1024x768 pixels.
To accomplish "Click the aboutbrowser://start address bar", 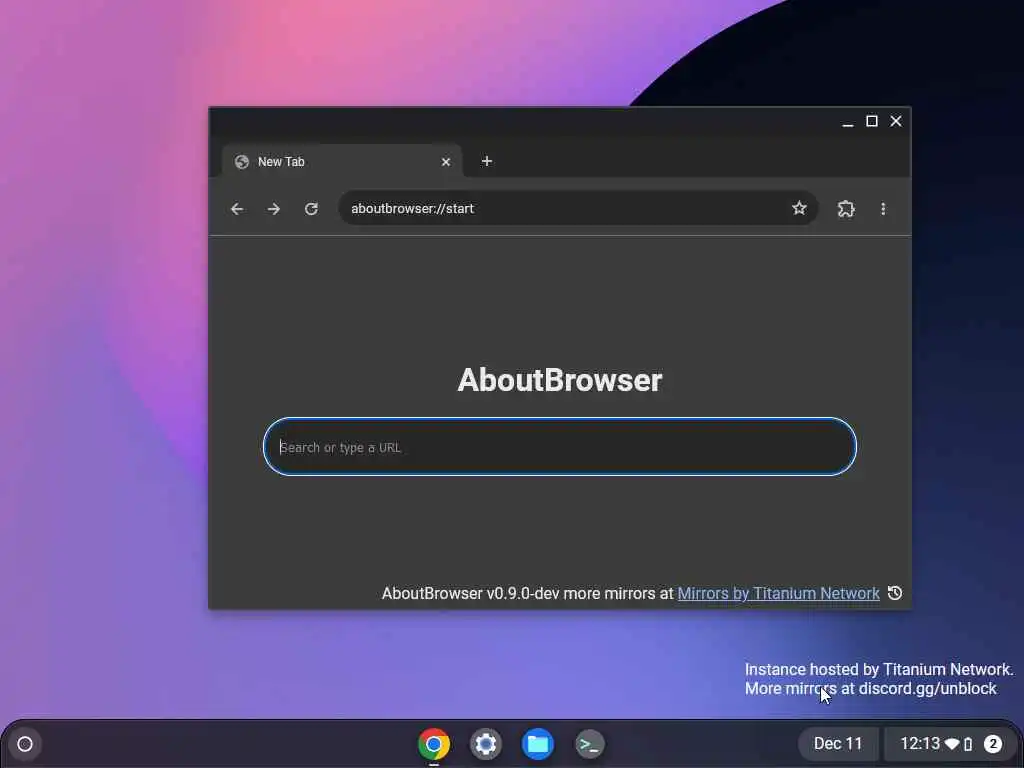I will pyautogui.click(x=578, y=208).
